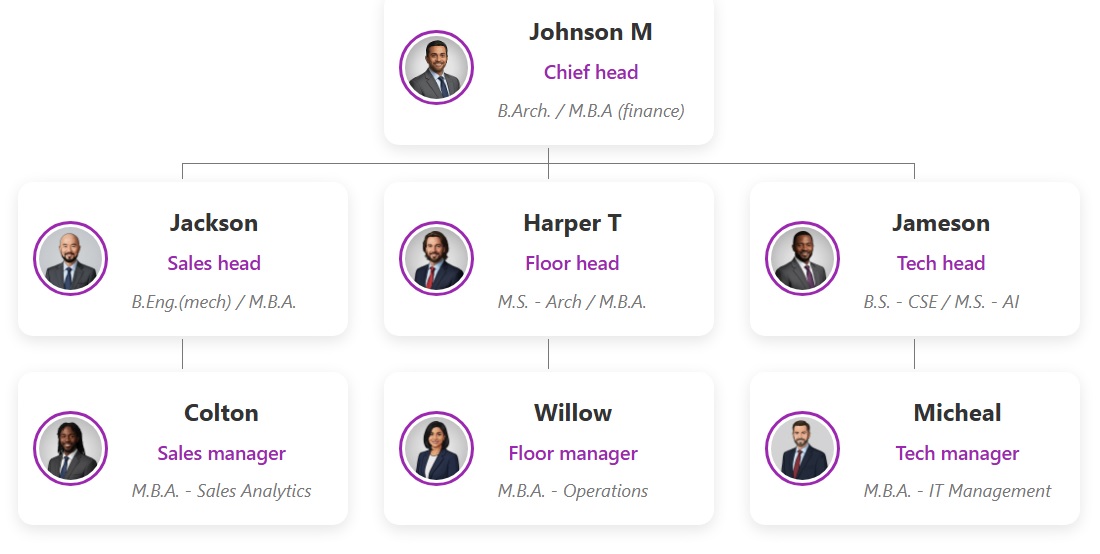Click the Sales head role label

pyautogui.click(x=214, y=263)
